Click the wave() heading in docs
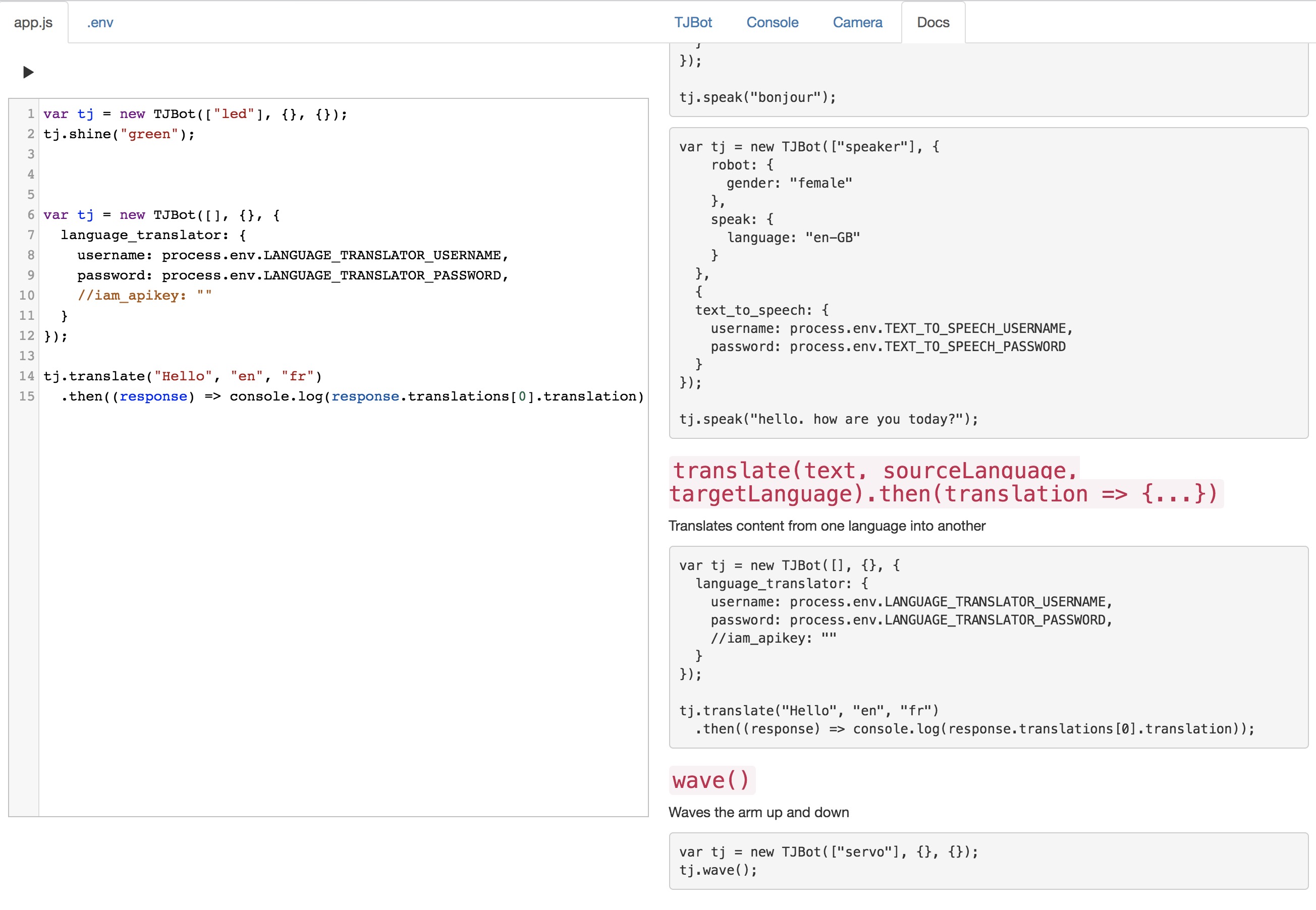This screenshot has width=1316, height=910. [x=711, y=780]
